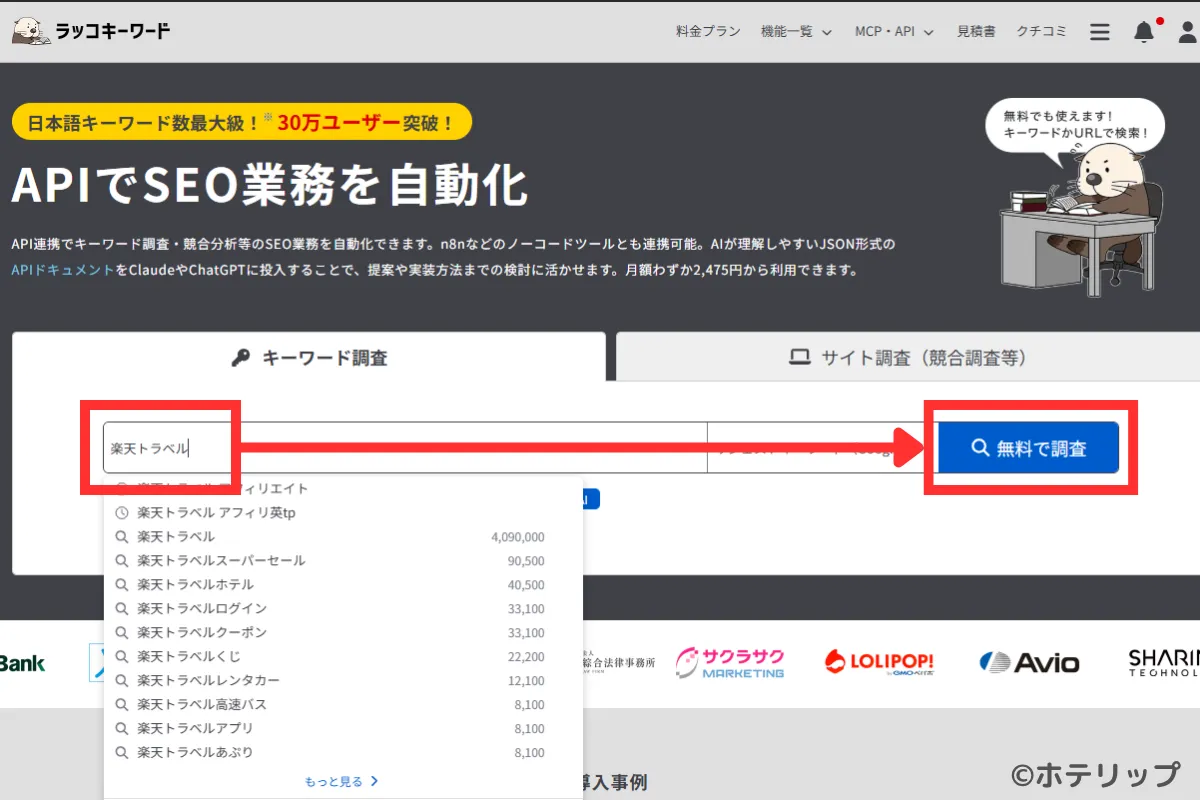Select suggestion 楽天トラベルレンタカー
Viewport: 1200px width, 800px height.
coord(343,681)
